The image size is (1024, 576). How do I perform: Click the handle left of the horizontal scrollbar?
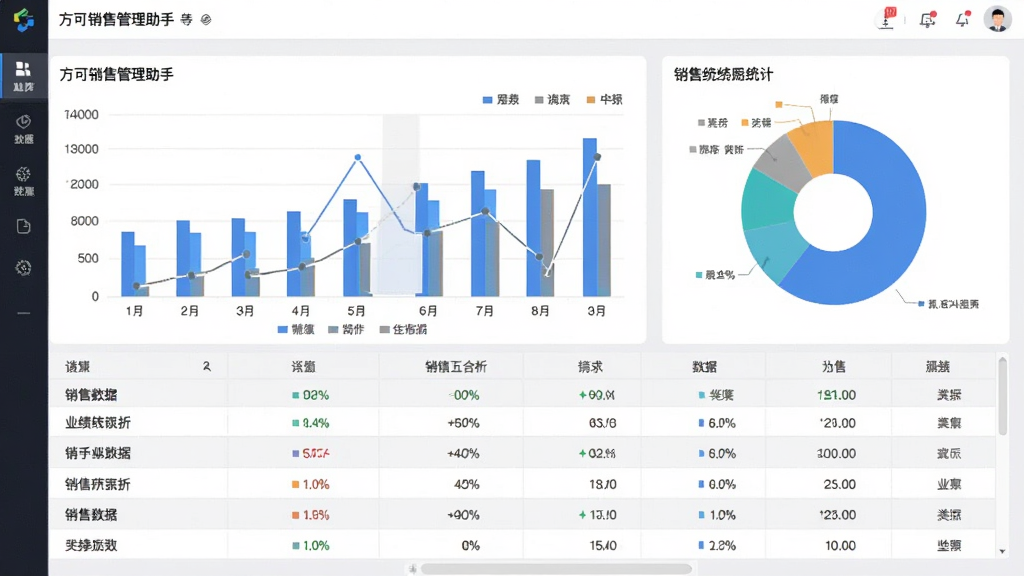click(413, 569)
